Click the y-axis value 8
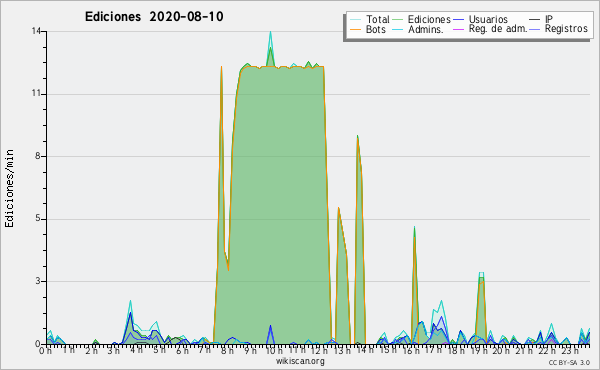The image size is (600, 370). click(38, 156)
